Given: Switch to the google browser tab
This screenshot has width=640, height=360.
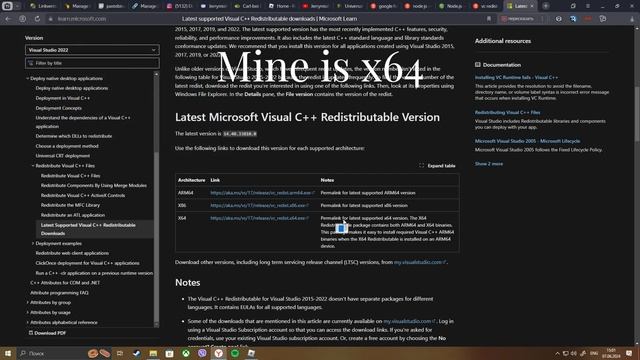Looking at the screenshot, I should 383,6.
